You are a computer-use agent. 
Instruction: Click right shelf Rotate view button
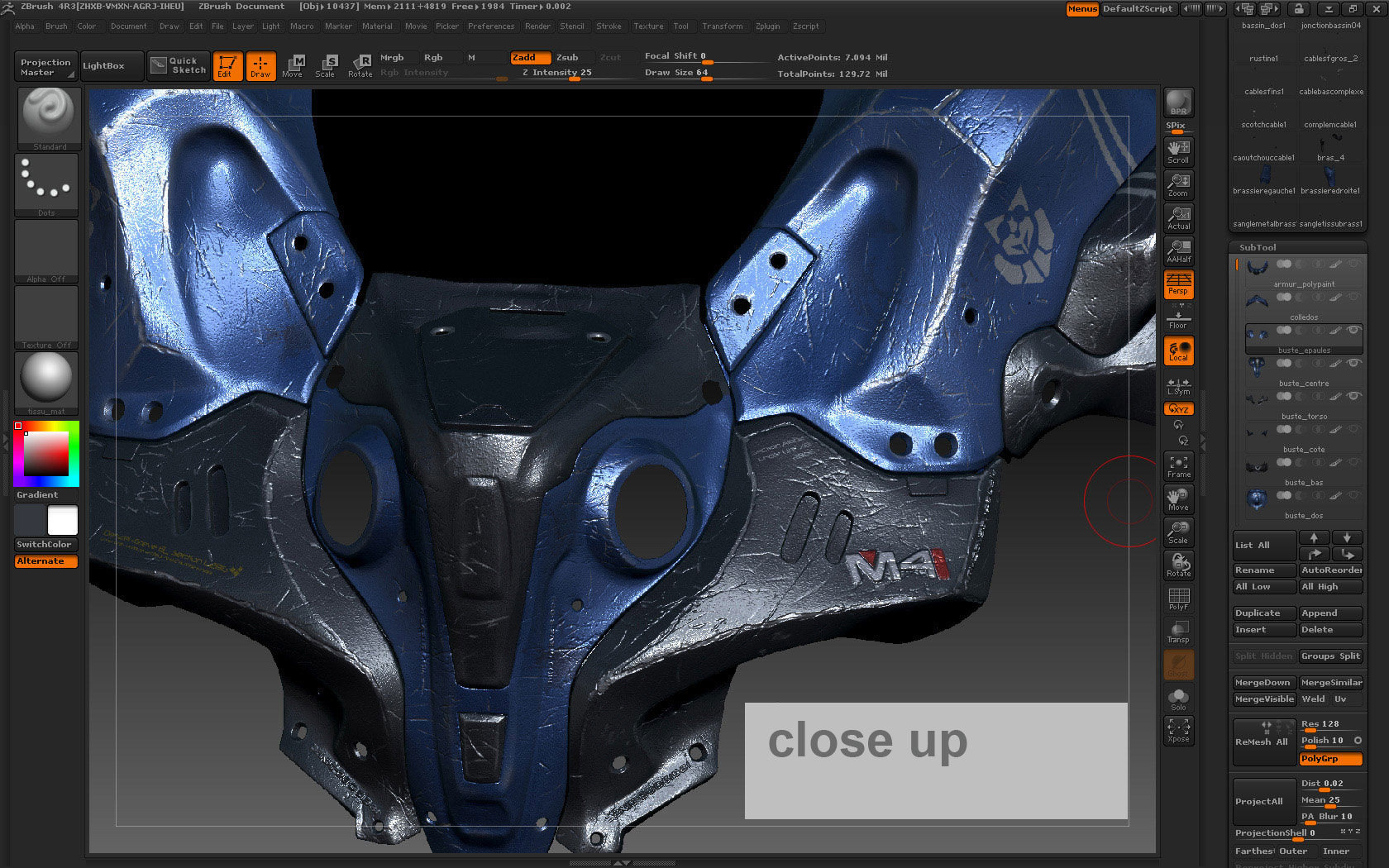(1178, 565)
